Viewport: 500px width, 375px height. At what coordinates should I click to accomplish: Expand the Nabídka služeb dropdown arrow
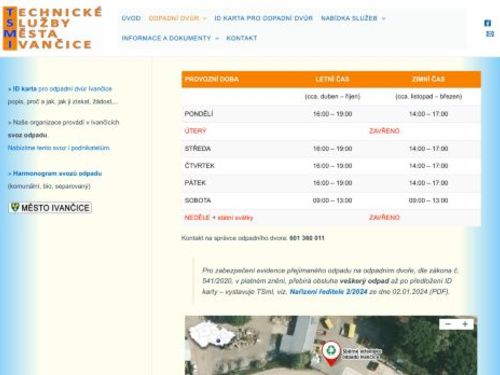pyautogui.click(x=383, y=19)
